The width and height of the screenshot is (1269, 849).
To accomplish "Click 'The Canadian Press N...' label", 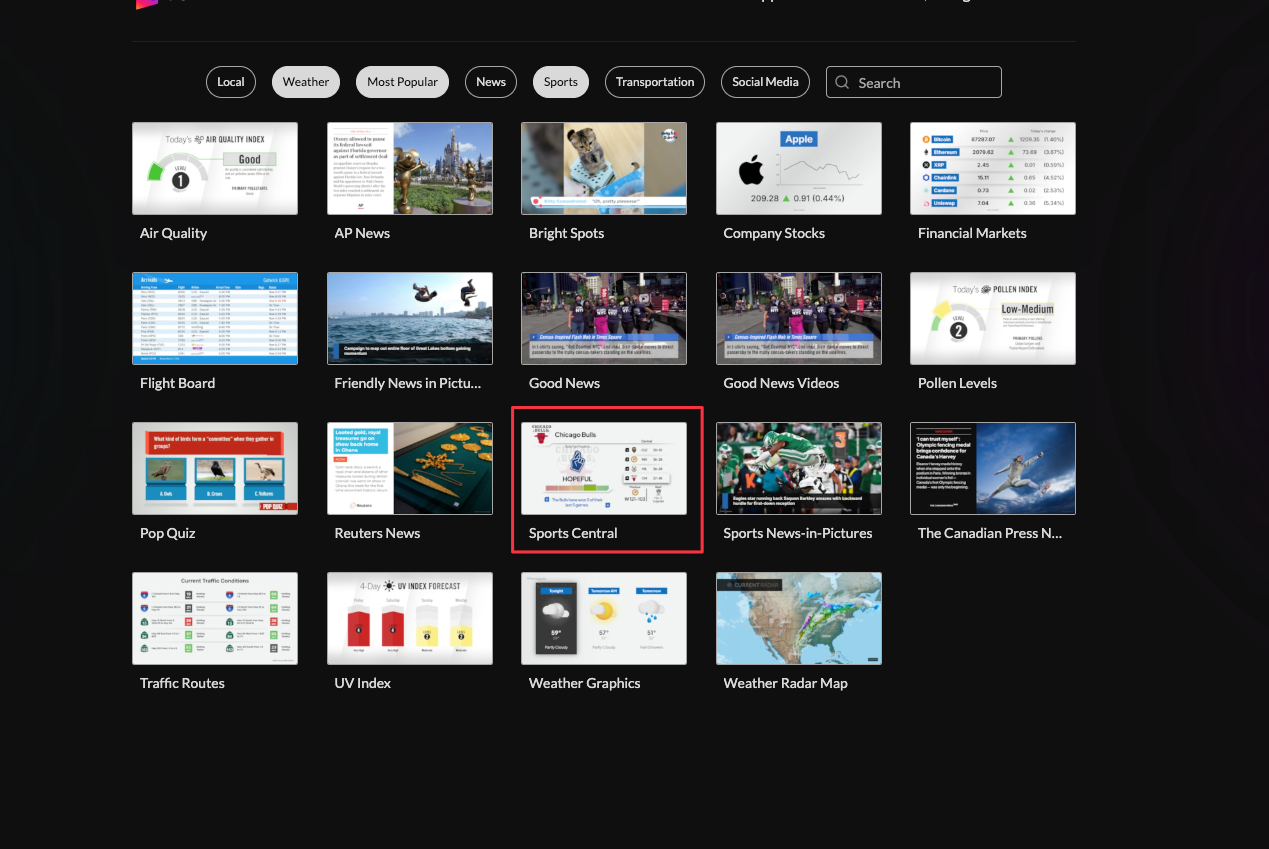I will [x=990, y=533].
